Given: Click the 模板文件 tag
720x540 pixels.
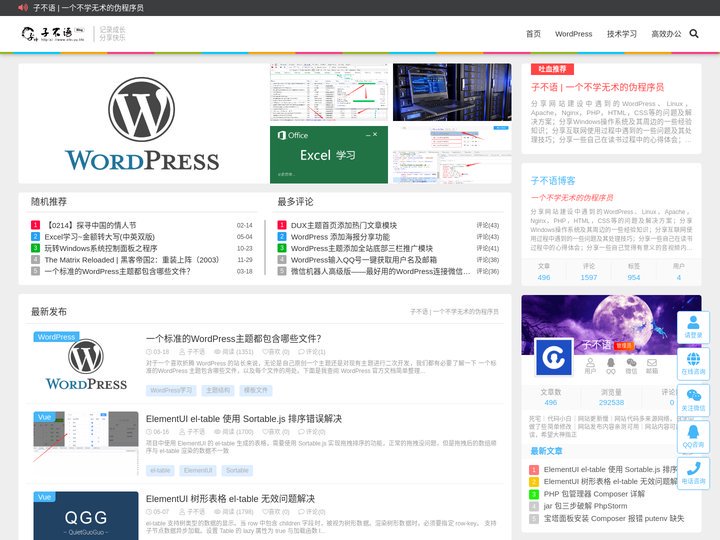Looking at the screenshot, I should coord(256,390).
